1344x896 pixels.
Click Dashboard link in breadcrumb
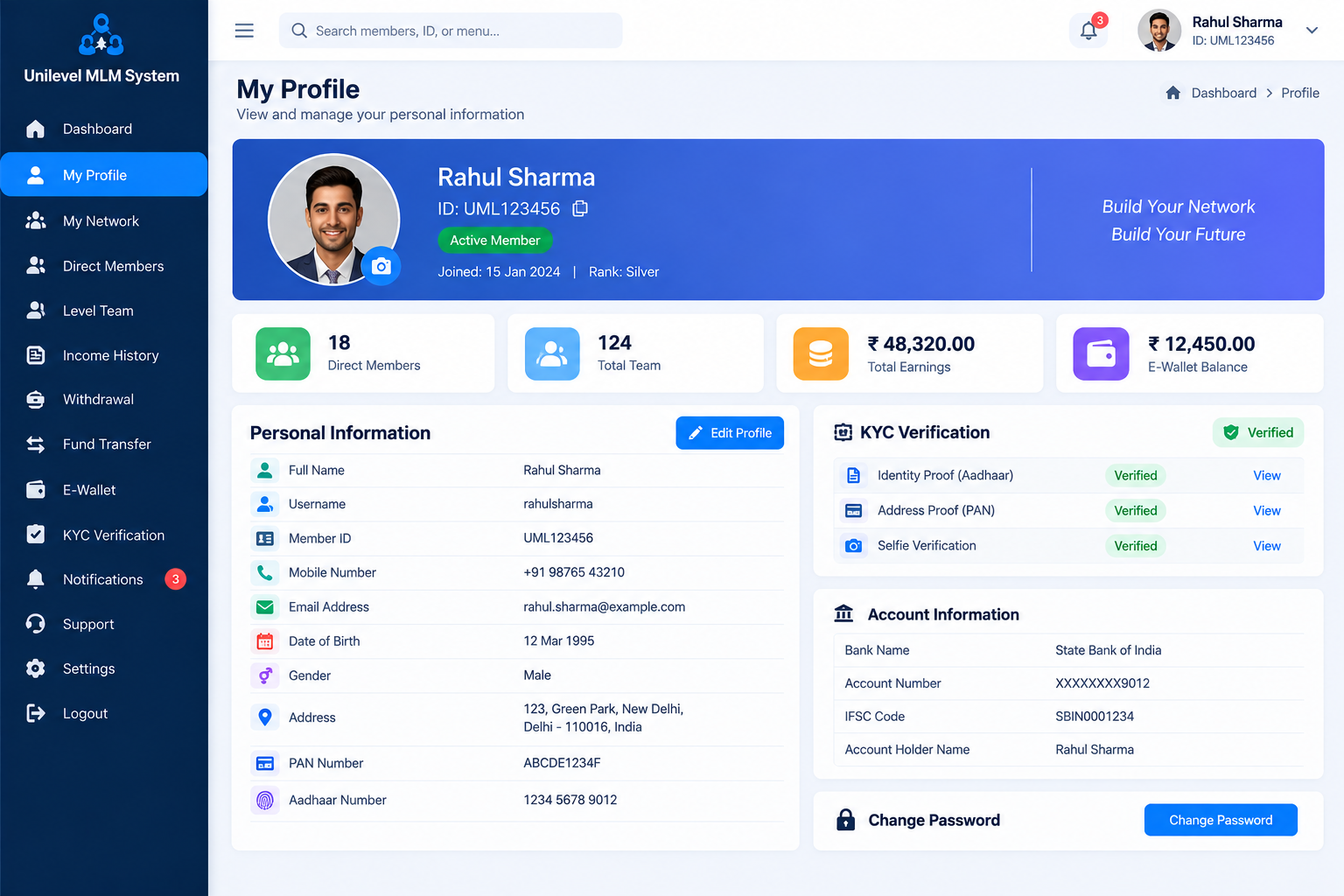1223,93
